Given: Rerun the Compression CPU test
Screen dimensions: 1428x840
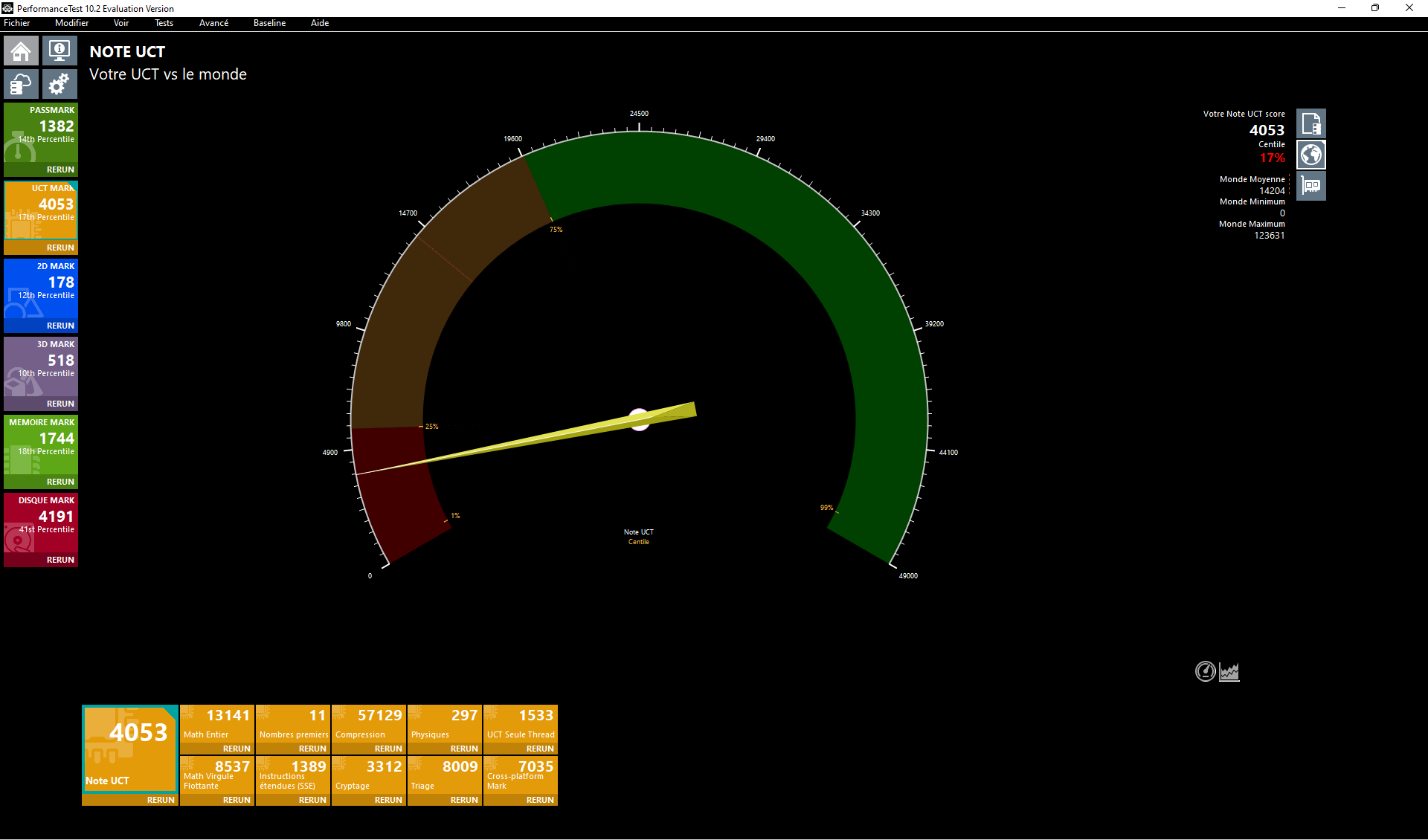Looking at the screenshot, I should (x=387, y=749).
